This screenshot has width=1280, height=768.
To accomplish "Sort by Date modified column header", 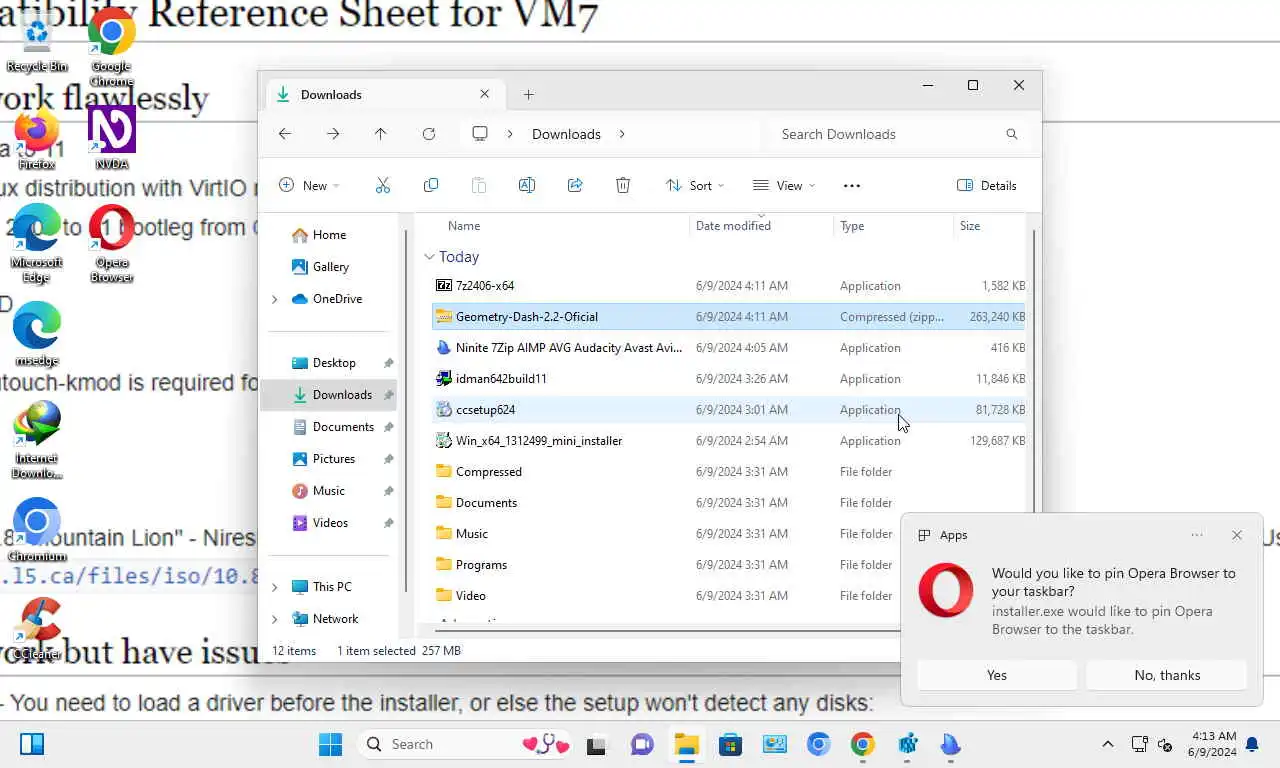I will point(733,226).
